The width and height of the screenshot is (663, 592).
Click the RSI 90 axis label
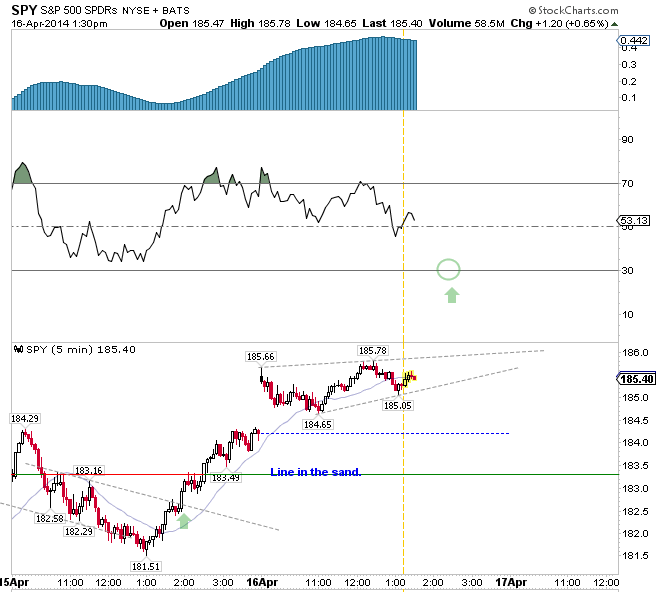pyautogui.click(x=627, y=140)
